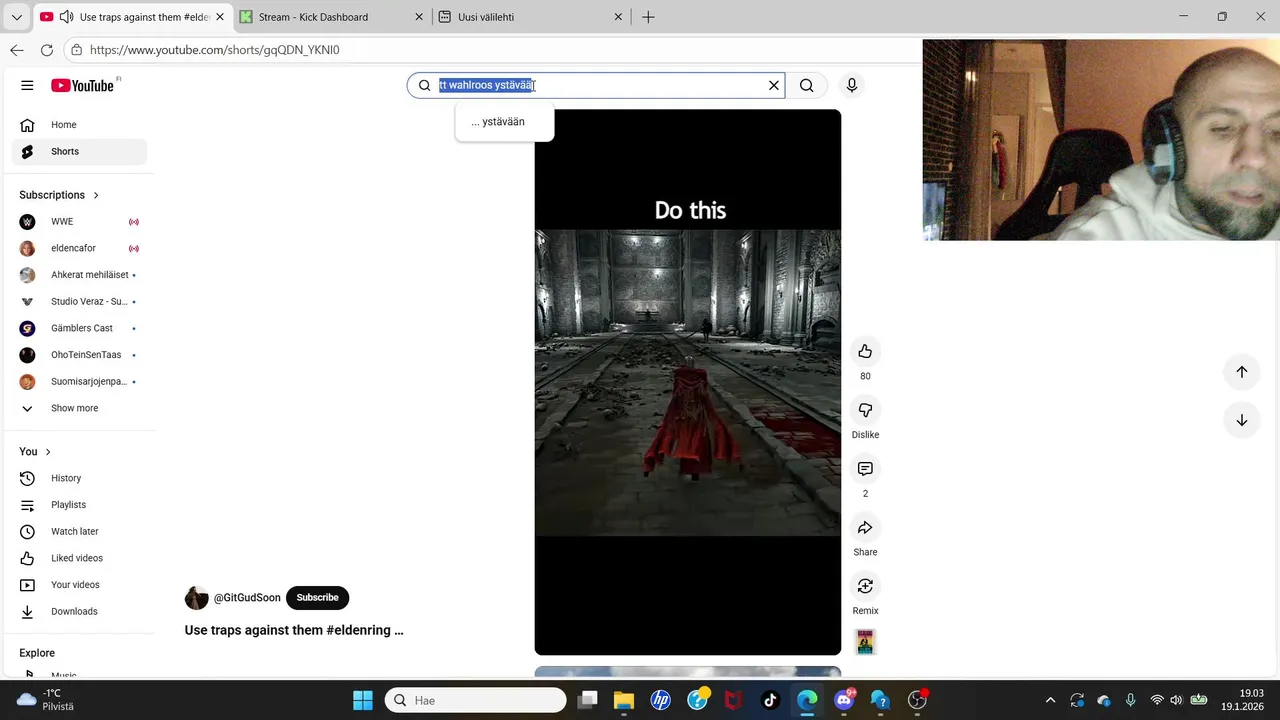Image resolution: width=1280 pixels, height=720 pixels.
Task: Play or pause the Elden Ring short video
Action: coord(688,382)
